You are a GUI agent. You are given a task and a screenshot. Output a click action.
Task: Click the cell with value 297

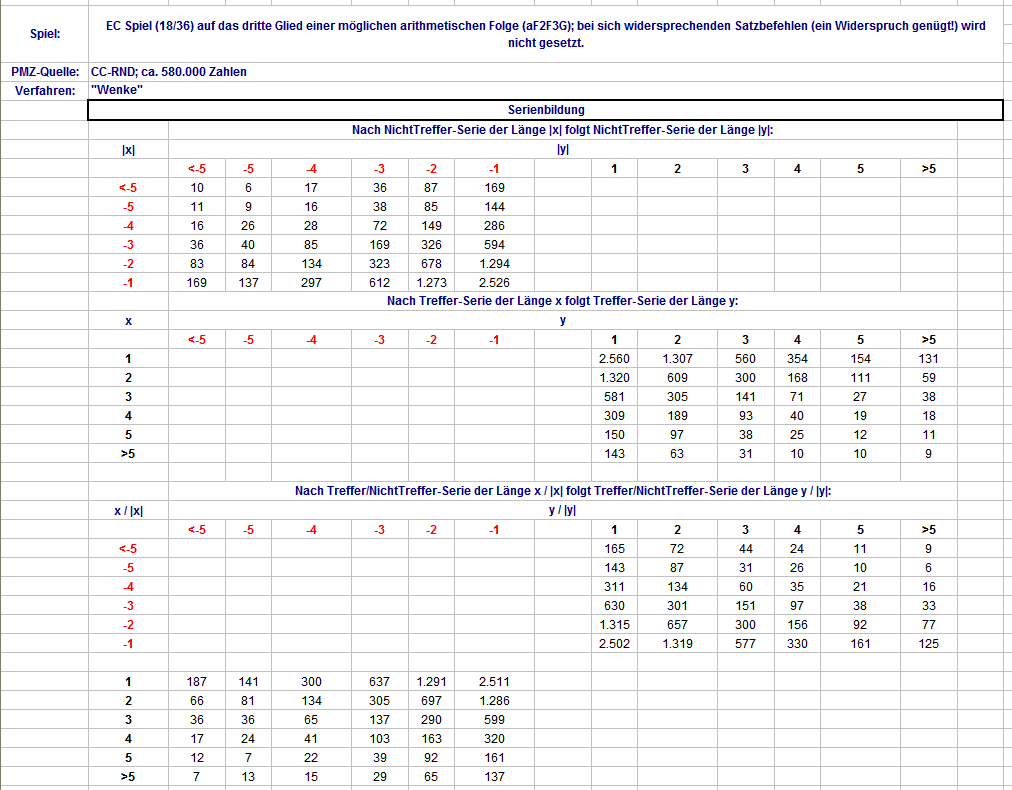[x=311, y=283]
